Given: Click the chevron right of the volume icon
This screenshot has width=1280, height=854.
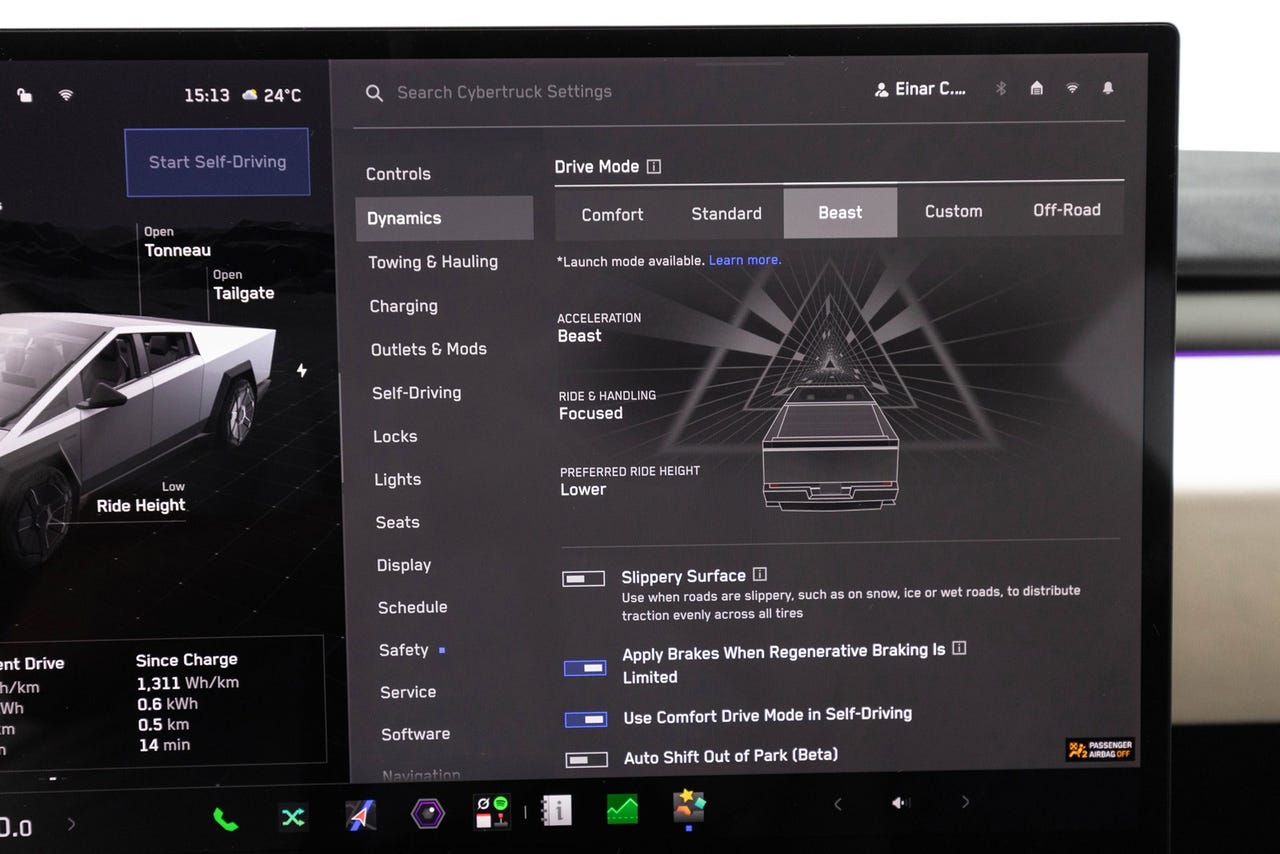Looking at the screenshot, I should click(x=965, y=801).
